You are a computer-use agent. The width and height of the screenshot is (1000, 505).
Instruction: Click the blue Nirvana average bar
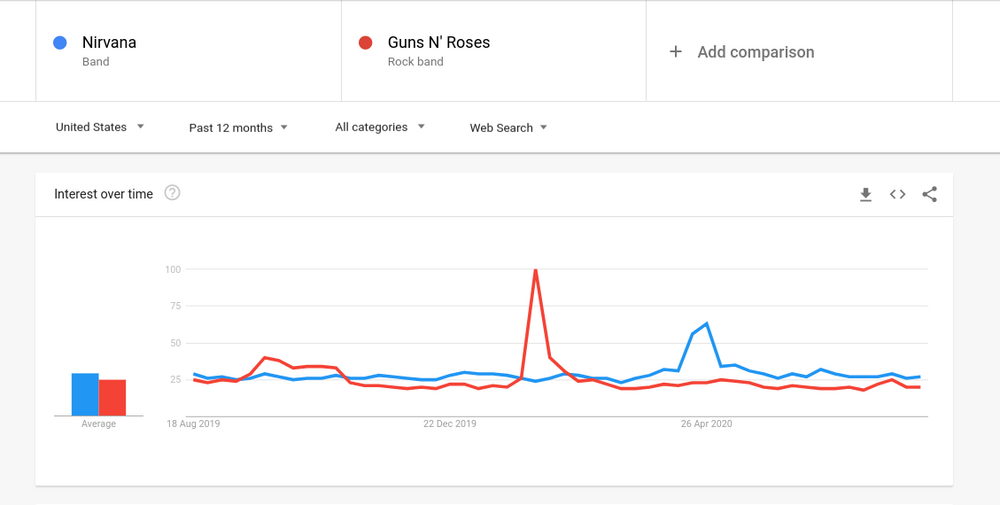85,395
